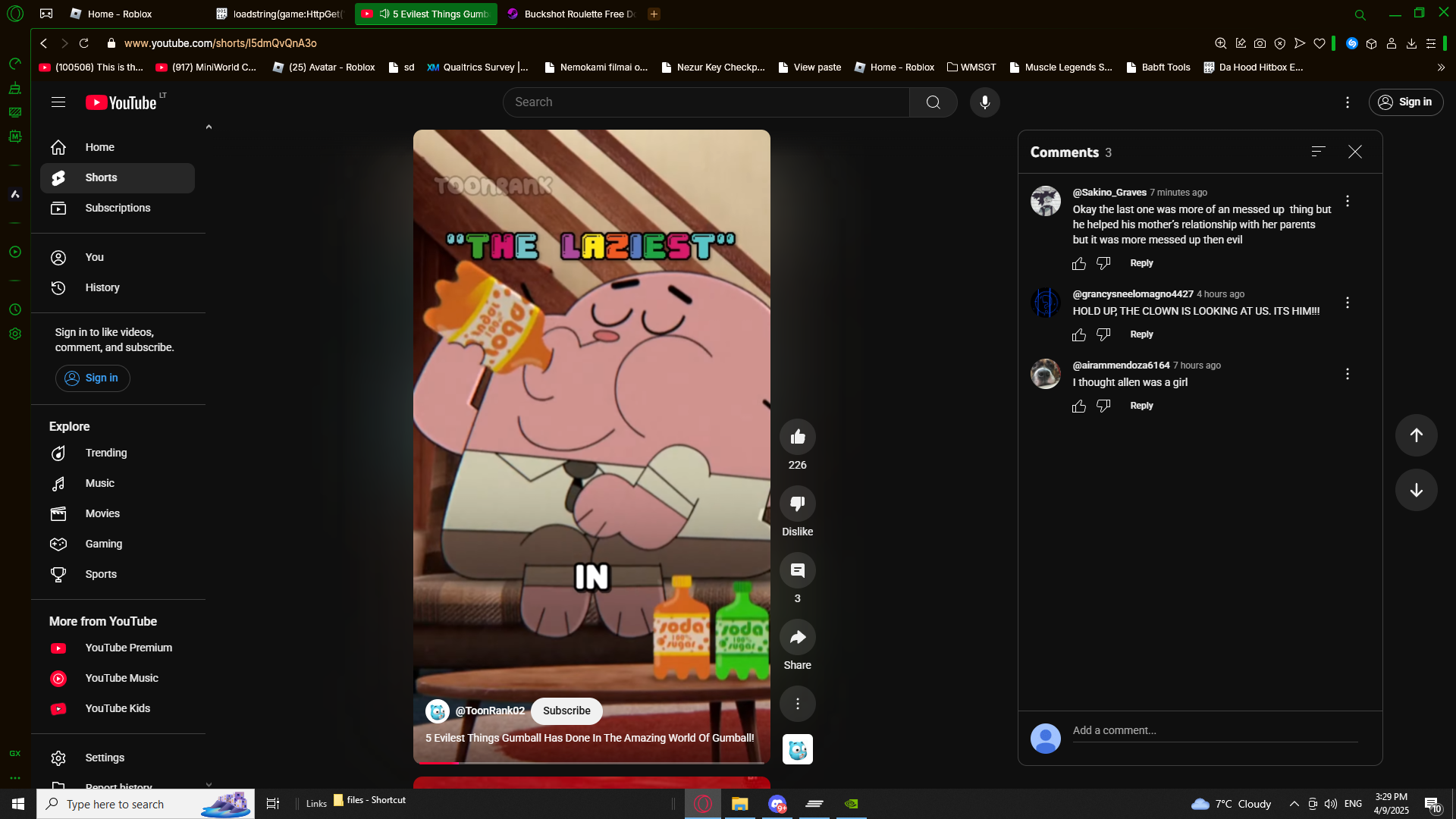This screenshot has width=1456, height=819.
Task: Open a new browser tab
Action: pos(654,14)
